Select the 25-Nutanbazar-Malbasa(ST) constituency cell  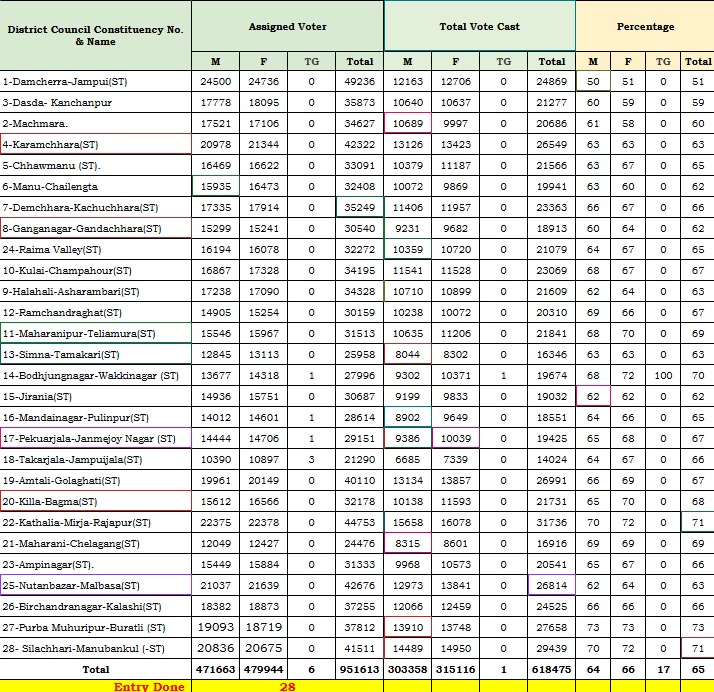(x=96, y=585)
